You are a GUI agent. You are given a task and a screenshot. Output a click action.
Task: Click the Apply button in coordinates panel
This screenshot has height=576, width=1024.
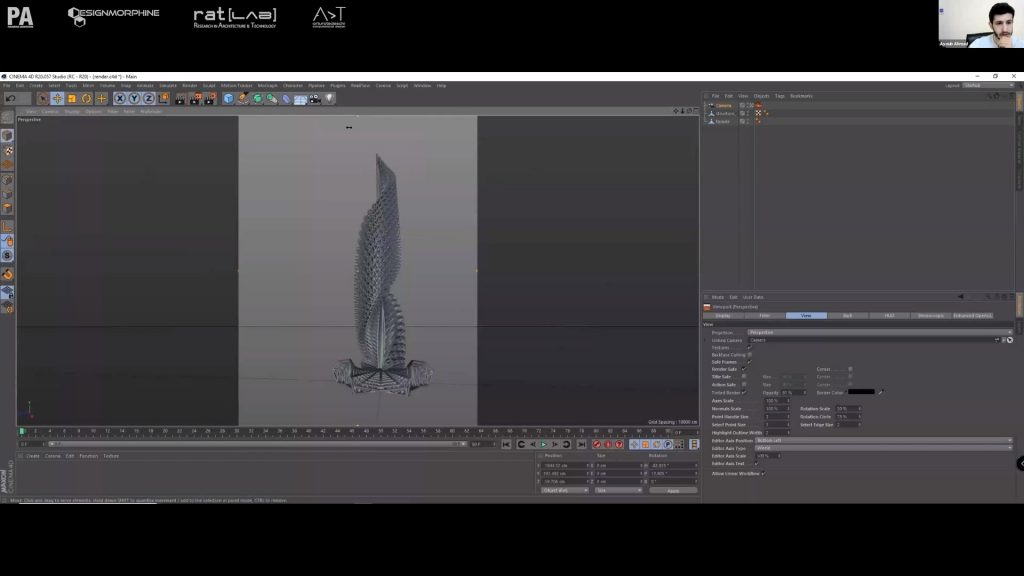(673, 490)
